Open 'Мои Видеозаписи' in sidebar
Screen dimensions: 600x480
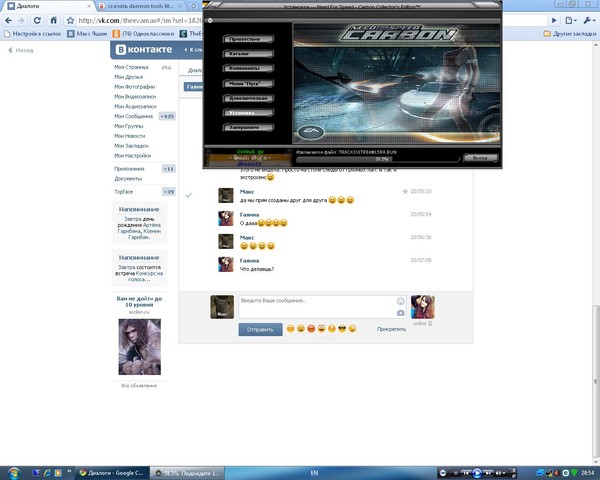135,97
